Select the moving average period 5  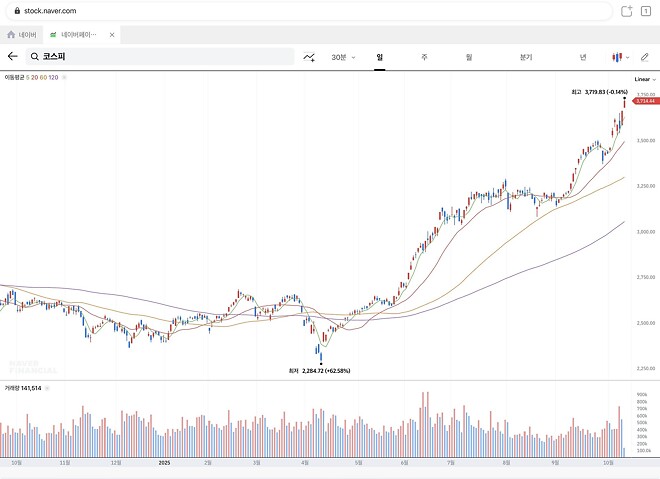click(x=27, y=77)
